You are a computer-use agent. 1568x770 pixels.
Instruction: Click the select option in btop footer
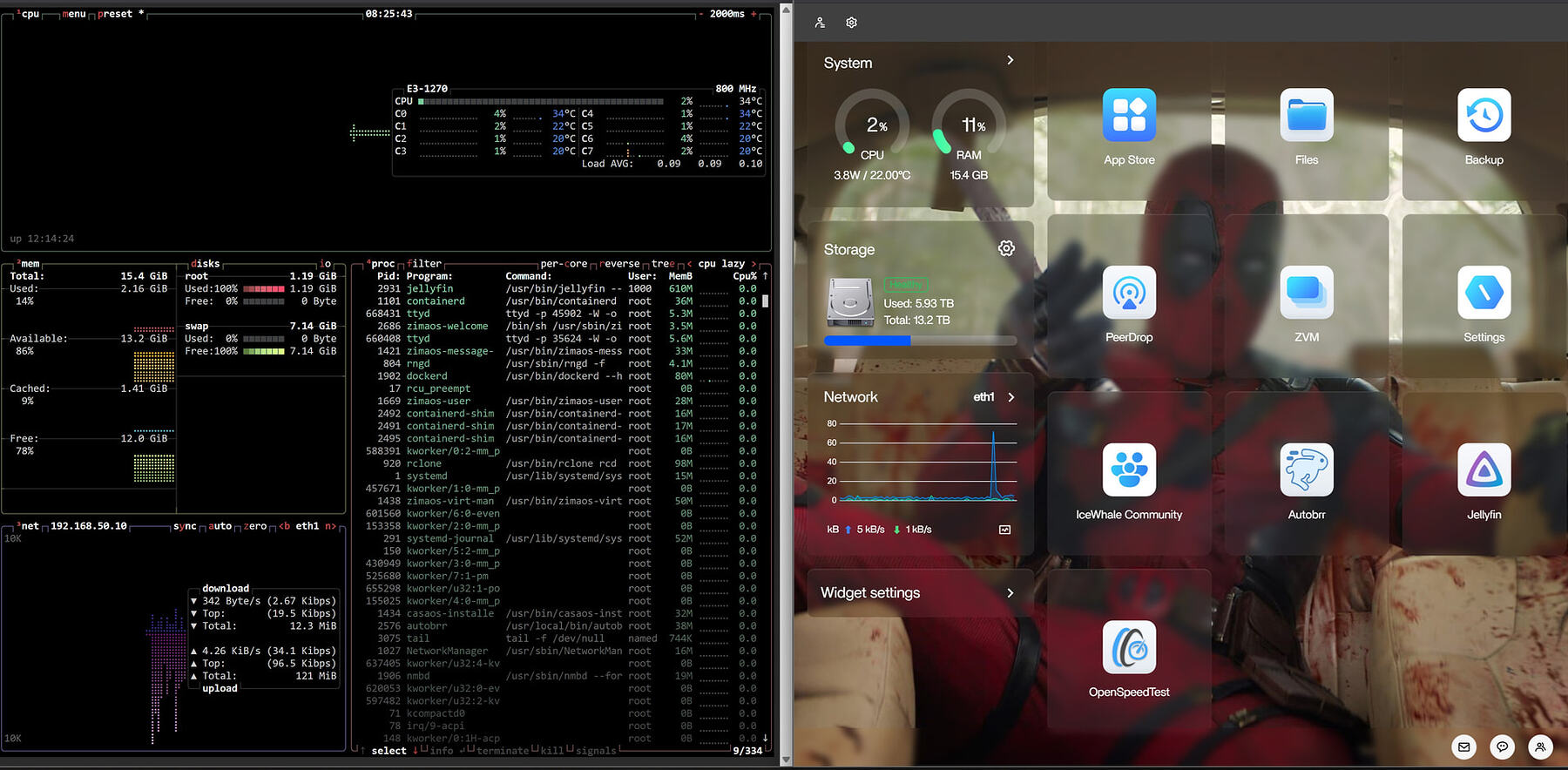pyautogui.click(x=389, y=751)
